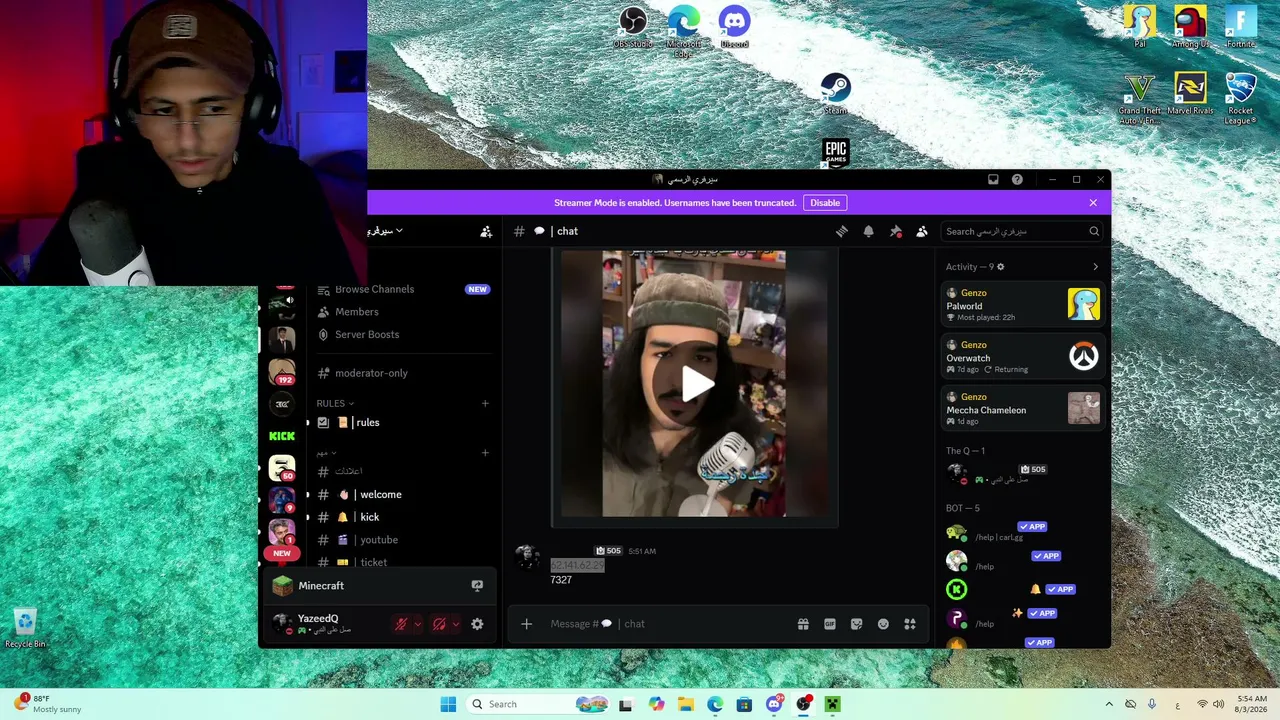Image resolution: width=1280 pixels, height=720 pixels.
Task: Launch OBS Studio from desktop
Action: click(632, 27)
